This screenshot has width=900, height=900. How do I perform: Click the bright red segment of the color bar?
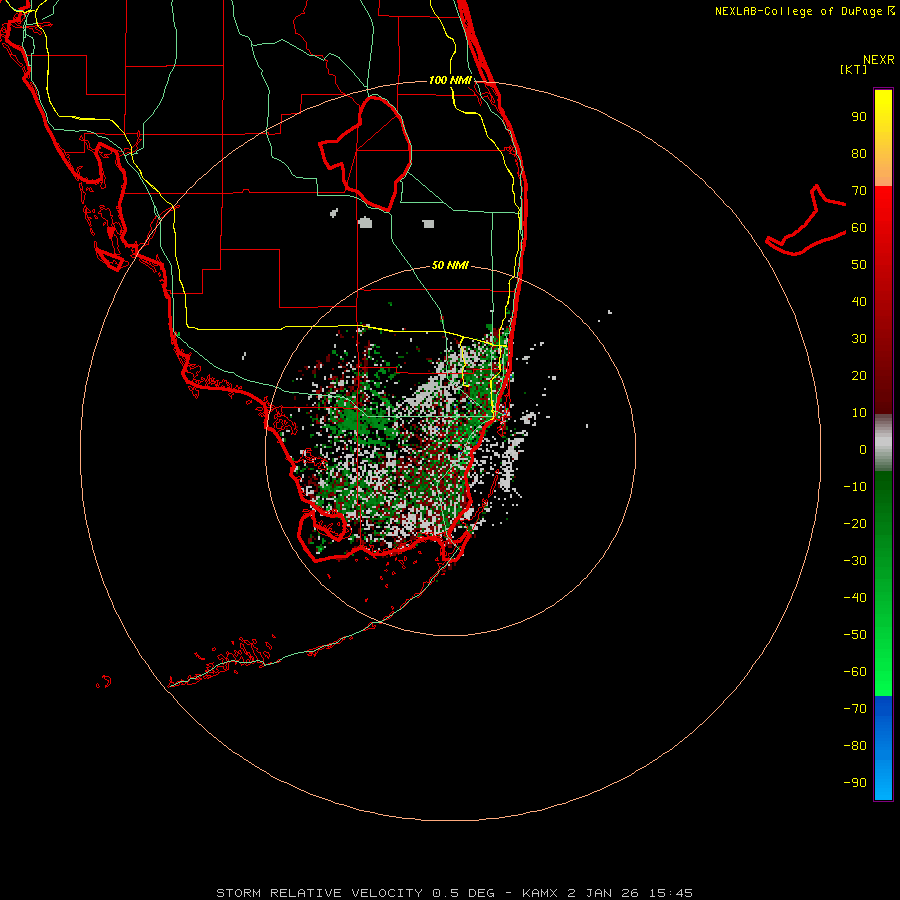click(x=883, y=300)
